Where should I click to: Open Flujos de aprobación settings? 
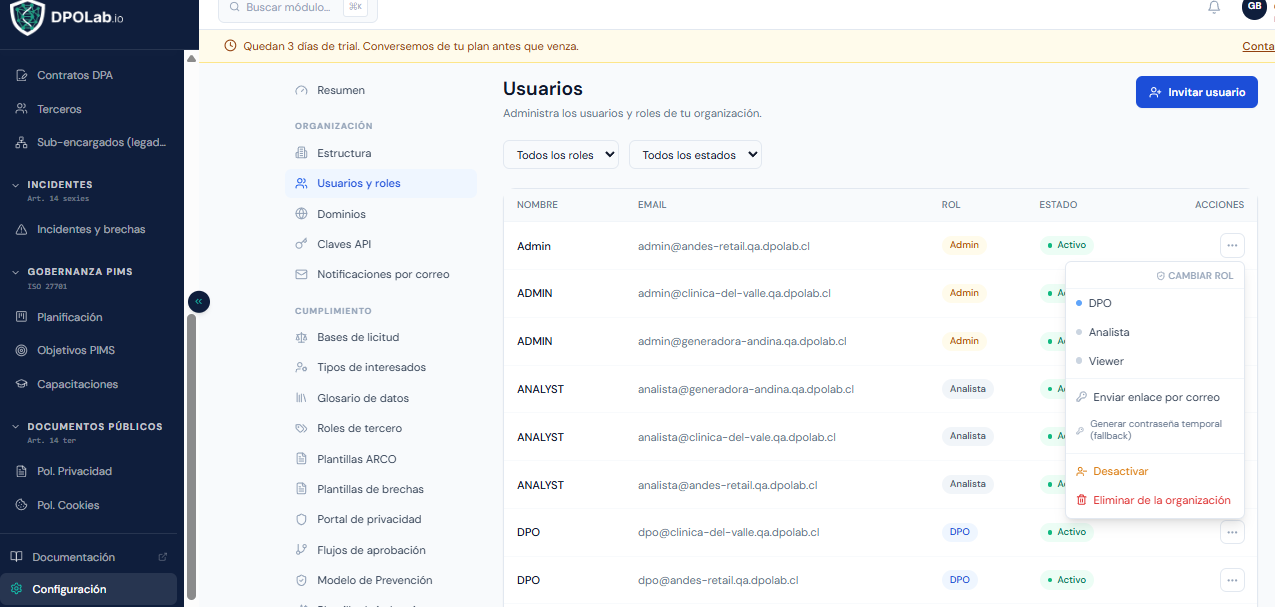pyautogui.click(x=381, y=550)
